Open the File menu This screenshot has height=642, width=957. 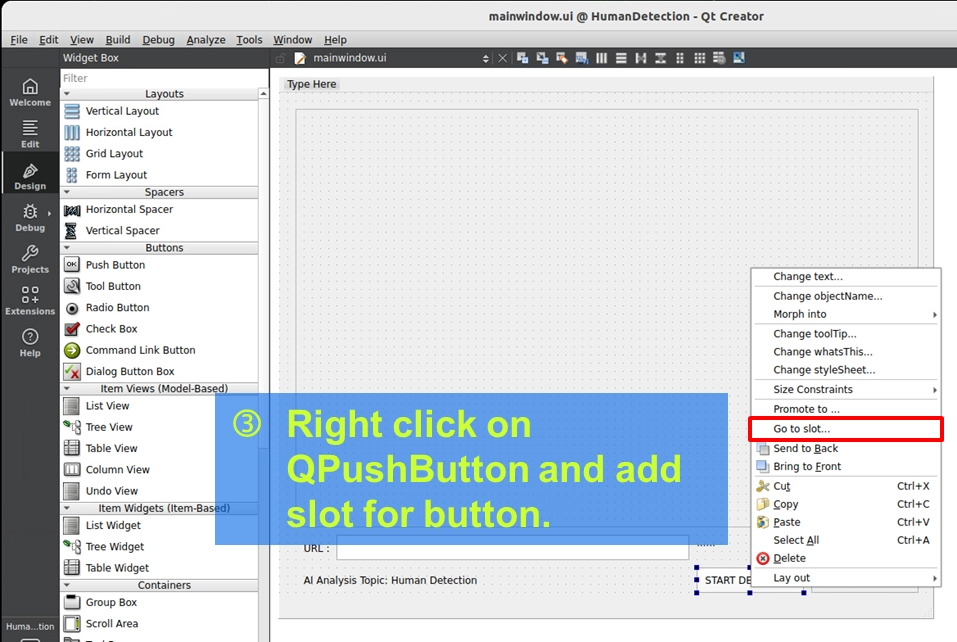coord(19,40)
